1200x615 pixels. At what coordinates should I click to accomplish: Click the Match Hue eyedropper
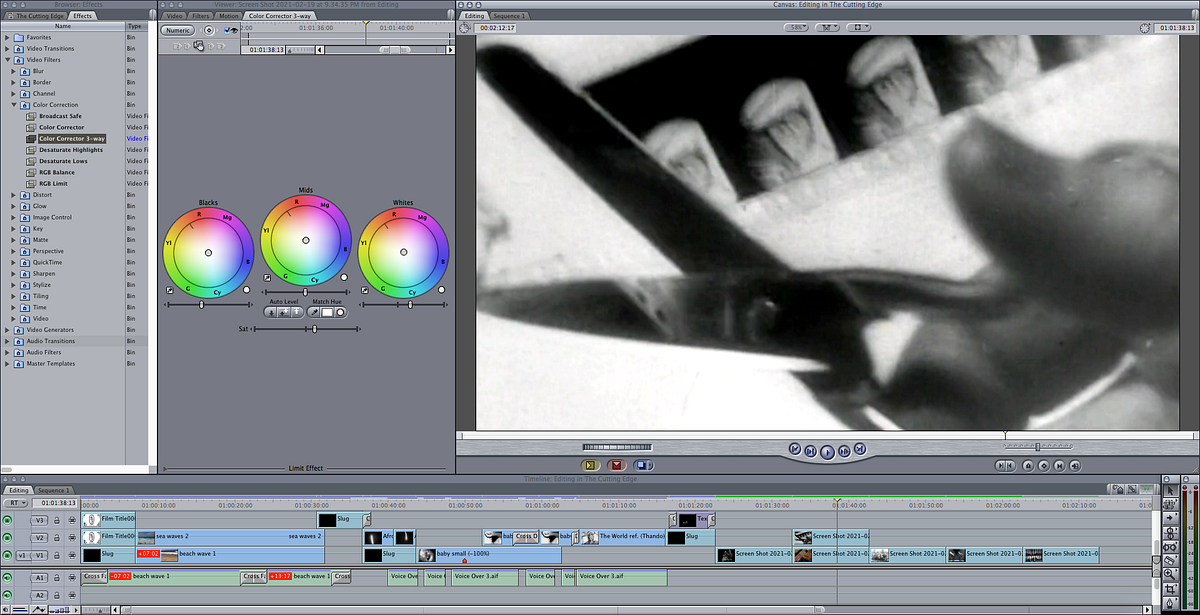[314, 312]
